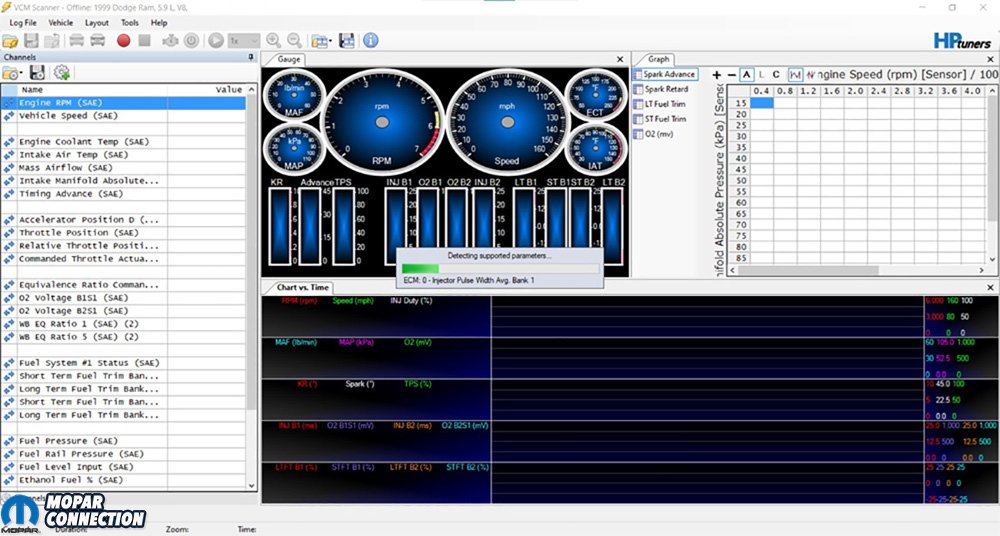This screenshot has height=536, width=1000.
Task: Click the add channel gear icon
Action: point(61,73)
